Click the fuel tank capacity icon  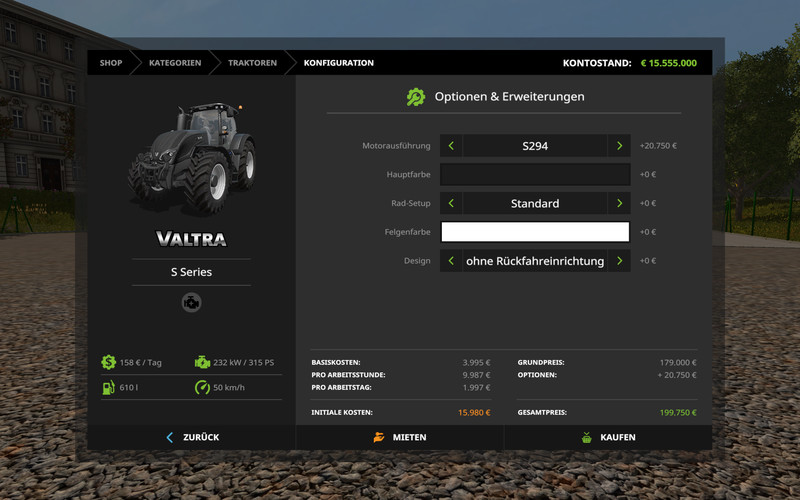pyautogui.click(x=108, y=387)
